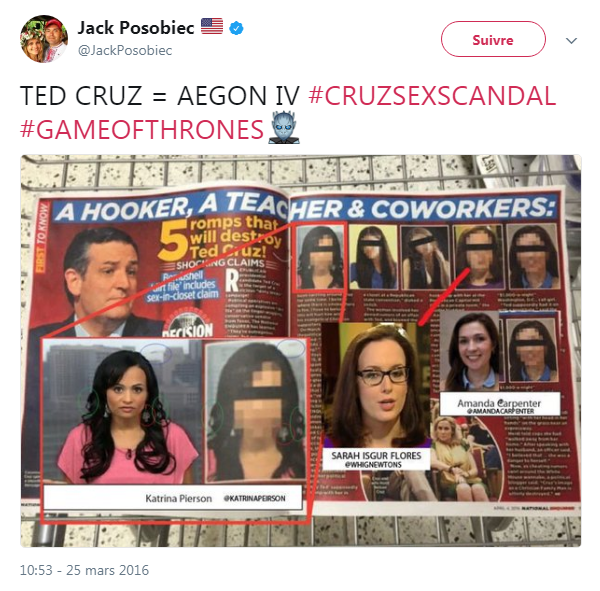
Task: Open the attached magazine photo
Action: pos(301,351)
